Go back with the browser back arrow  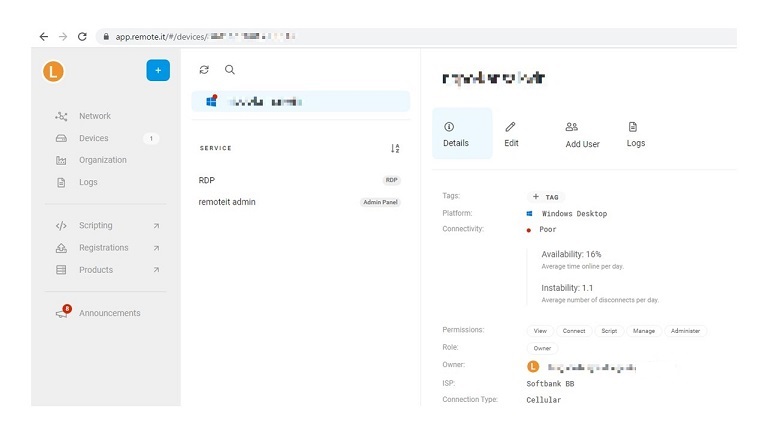coord(44,37)
